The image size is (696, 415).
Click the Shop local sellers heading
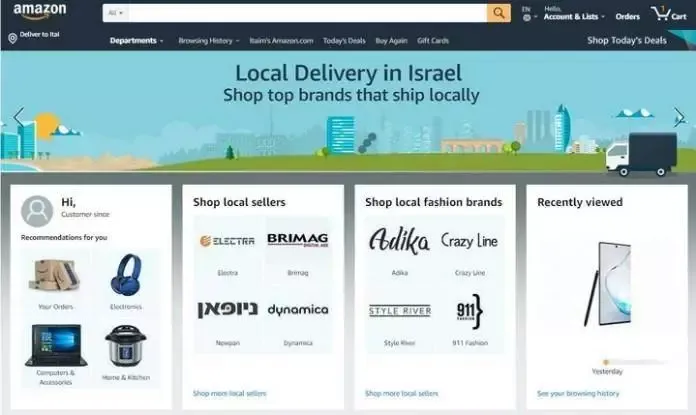click(239, 202)
